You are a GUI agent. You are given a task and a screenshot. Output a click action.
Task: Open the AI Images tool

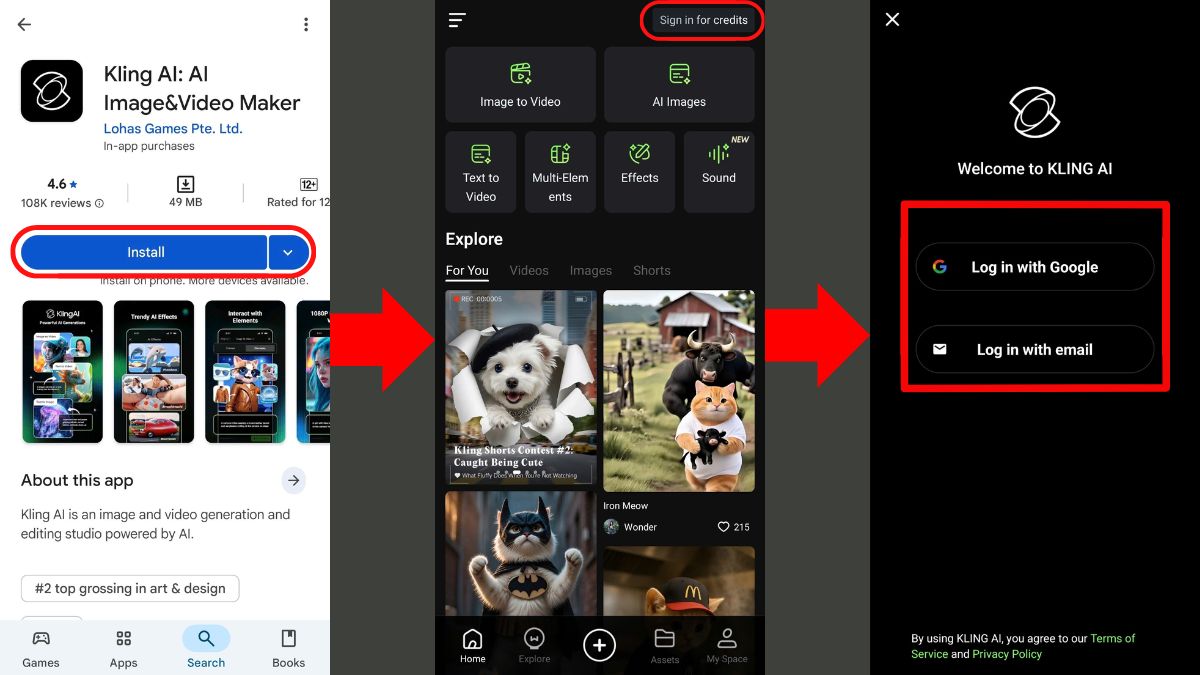(679, 85)
